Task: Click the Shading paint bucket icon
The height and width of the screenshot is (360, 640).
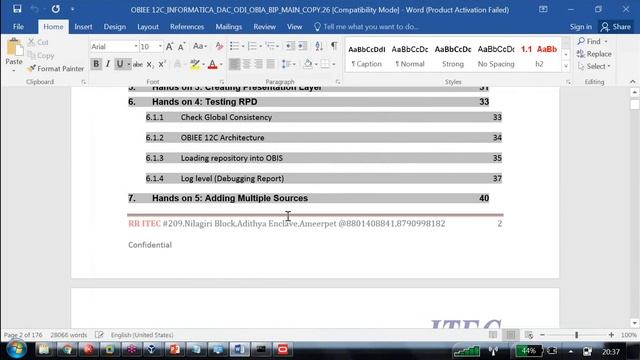Action: pos(308,64)
